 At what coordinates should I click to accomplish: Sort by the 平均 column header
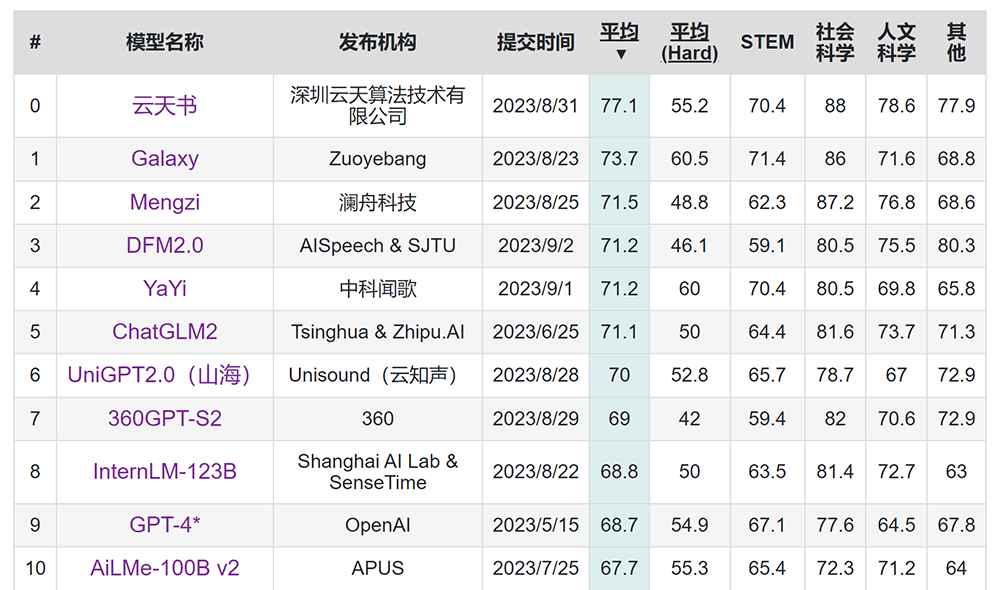[619, 32]
